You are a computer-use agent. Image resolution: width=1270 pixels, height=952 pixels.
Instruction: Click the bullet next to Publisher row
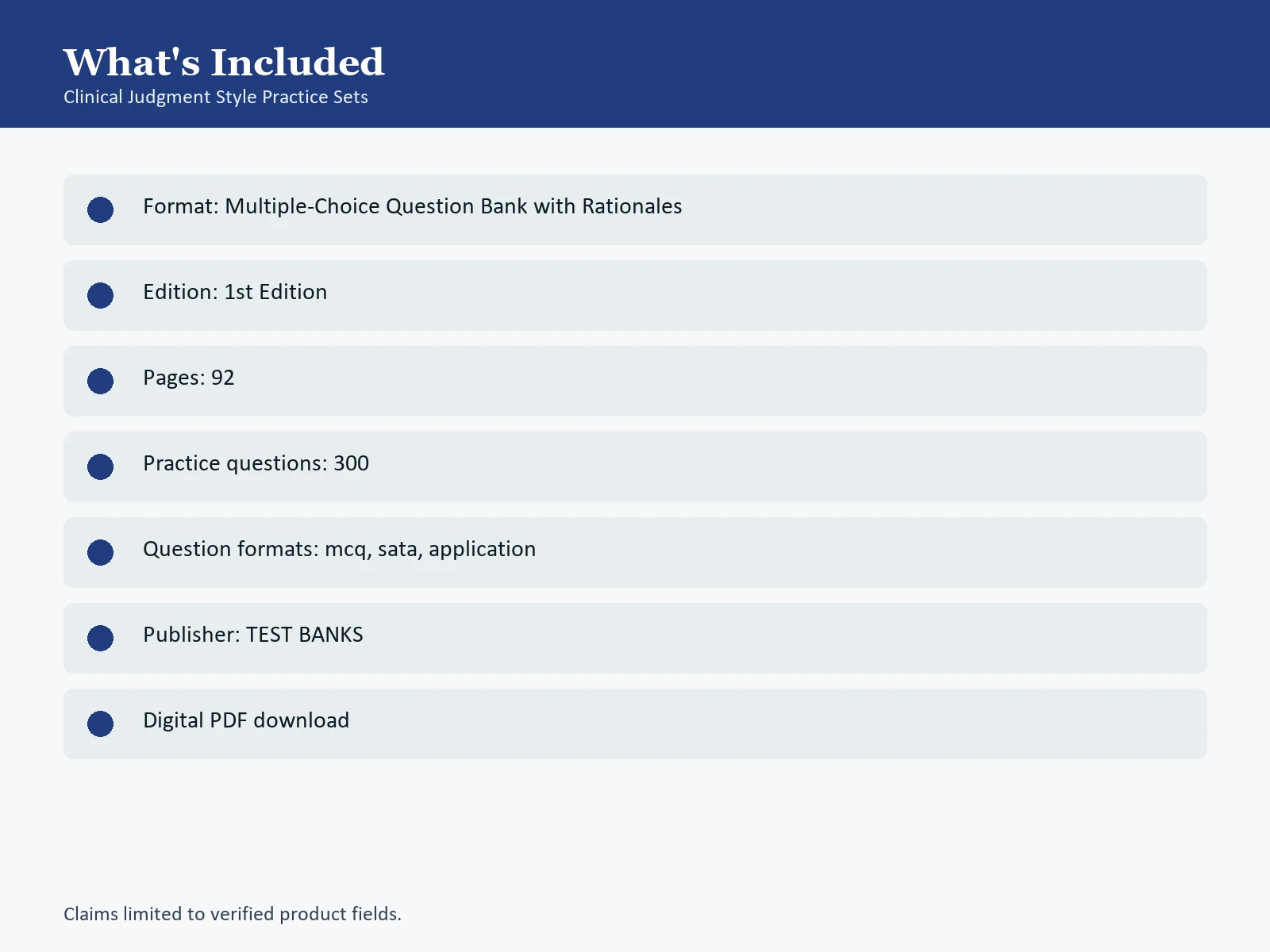point(100,638)
